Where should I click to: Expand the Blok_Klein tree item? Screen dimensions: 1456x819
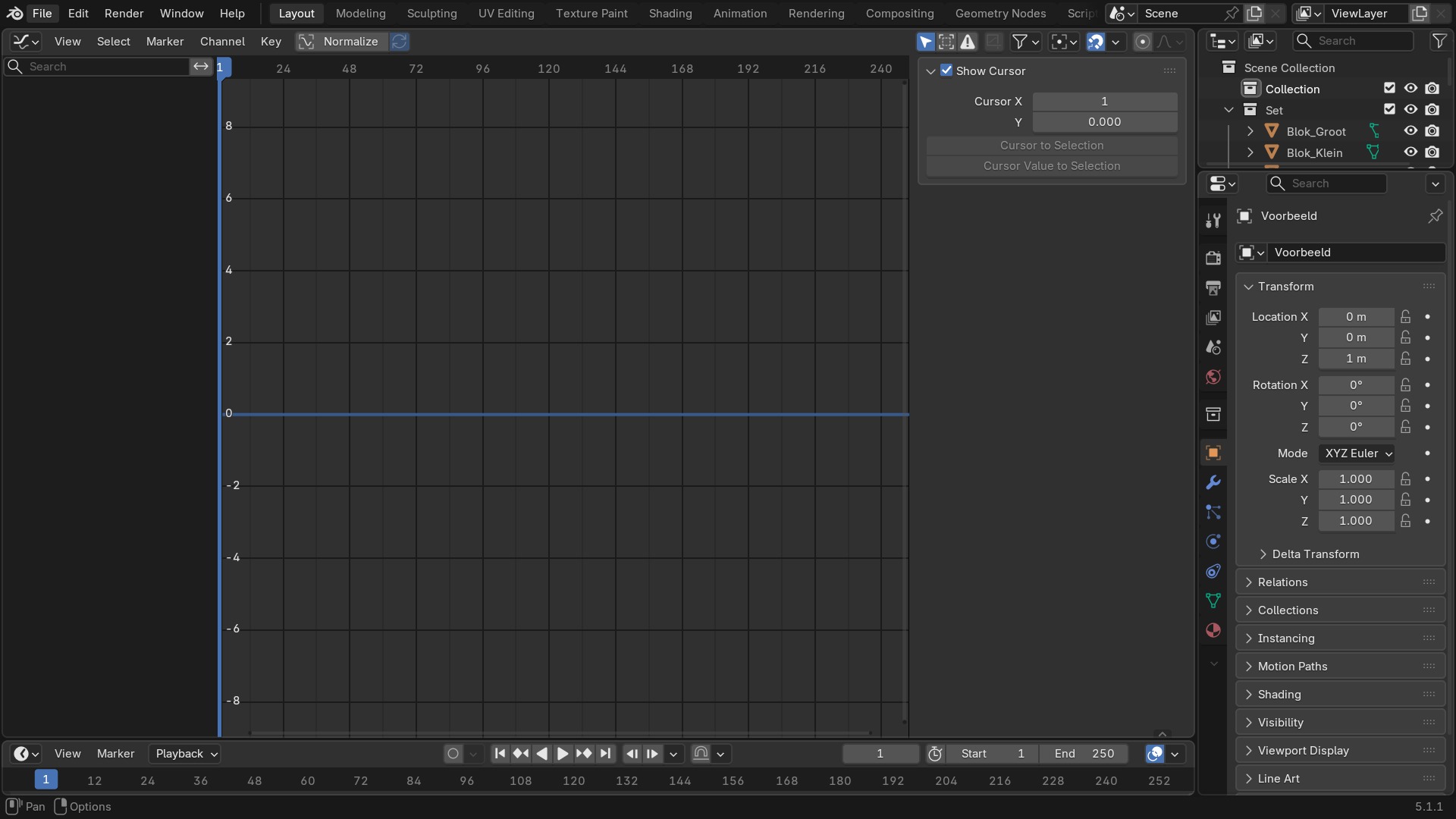tap(1250, 152)
